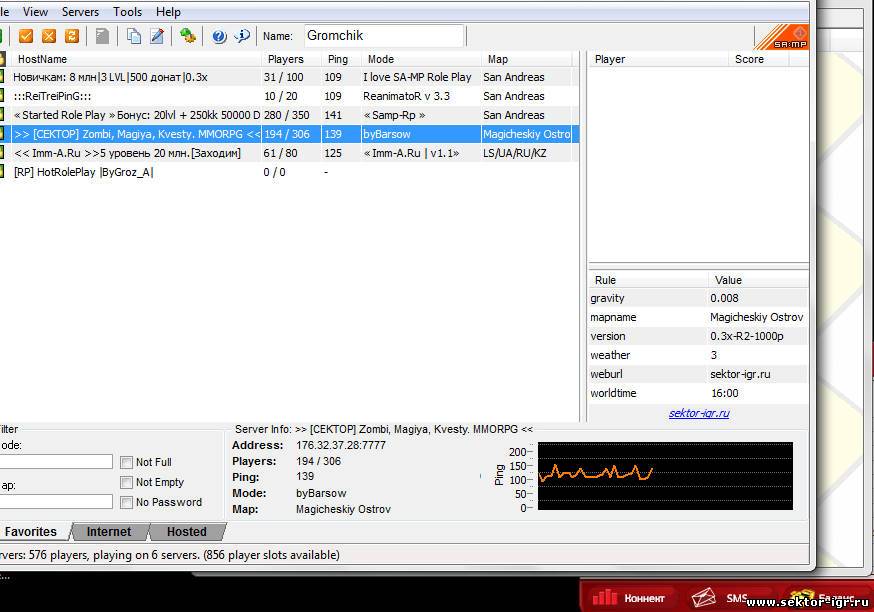Click the Name field containing Gromchik
The image size is (874, 612).
384,36
